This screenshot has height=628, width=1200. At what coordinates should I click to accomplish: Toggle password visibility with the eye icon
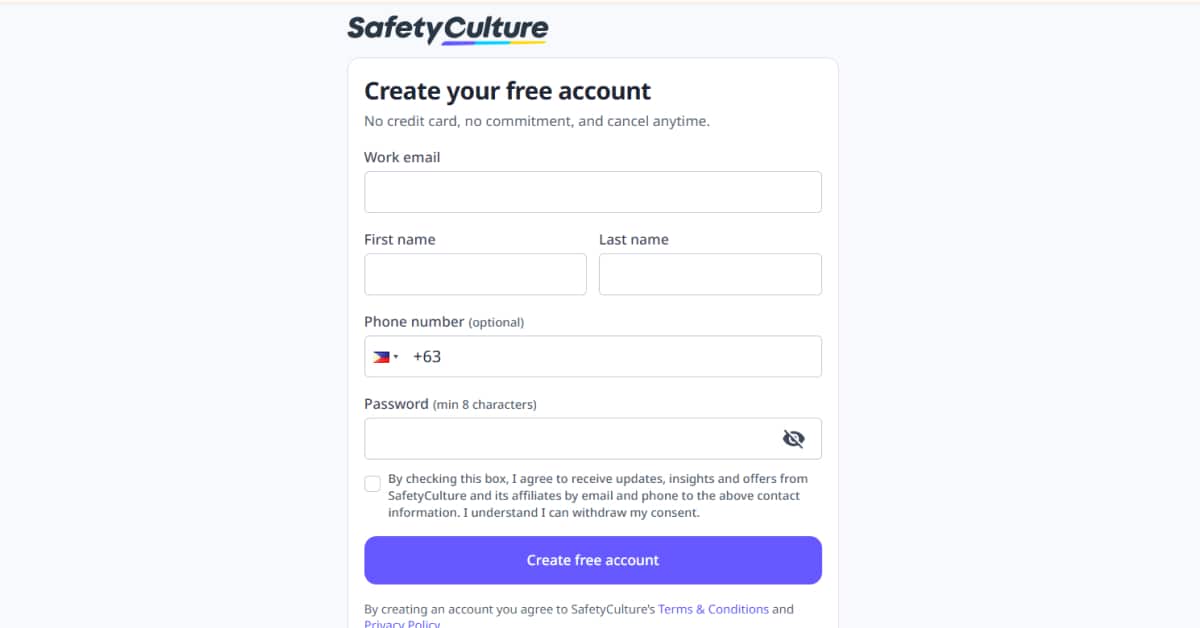pos(793,439)
